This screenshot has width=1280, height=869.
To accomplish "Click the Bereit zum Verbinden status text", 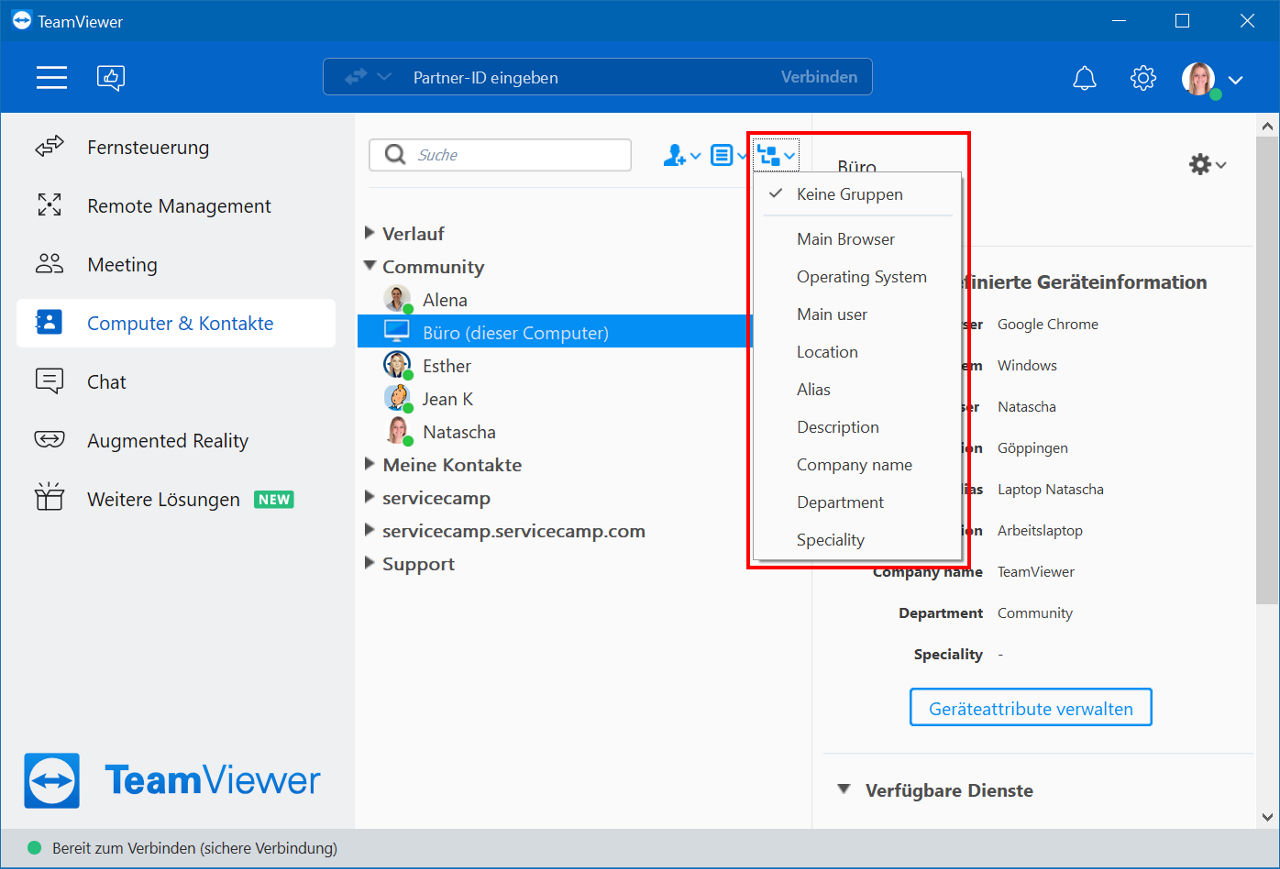I will [x=195, y=848].
